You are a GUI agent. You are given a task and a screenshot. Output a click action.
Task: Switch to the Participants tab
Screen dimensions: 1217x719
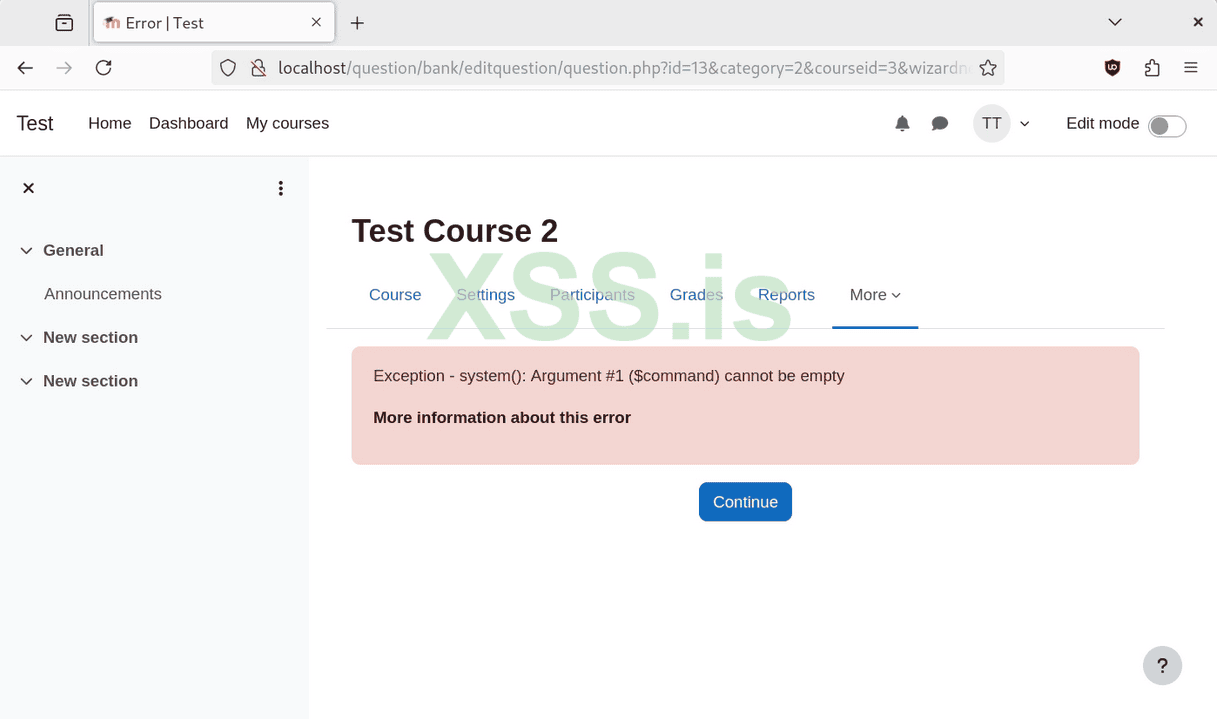[592, 295]
